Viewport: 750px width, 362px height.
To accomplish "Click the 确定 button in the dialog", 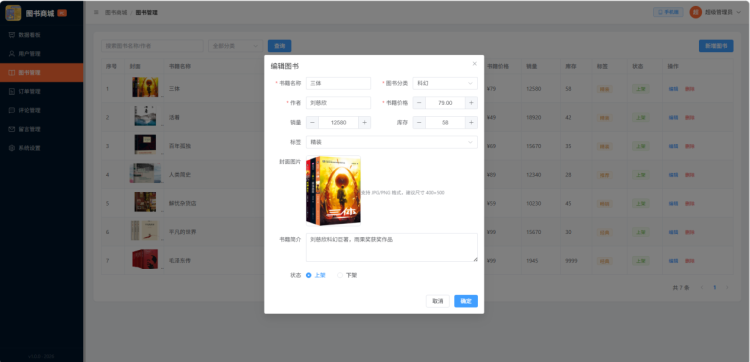I will [466, 301].
